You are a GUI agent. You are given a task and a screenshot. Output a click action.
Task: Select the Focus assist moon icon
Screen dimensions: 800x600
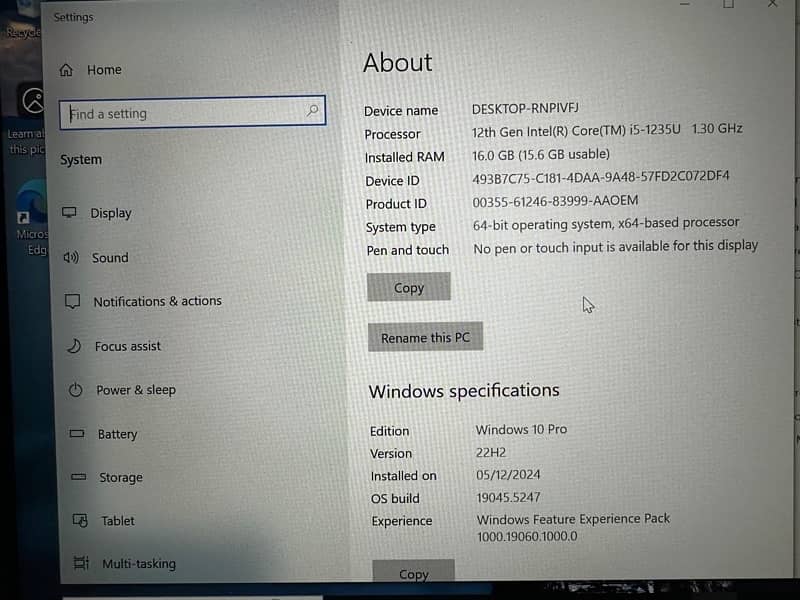[x=73, y=346]
